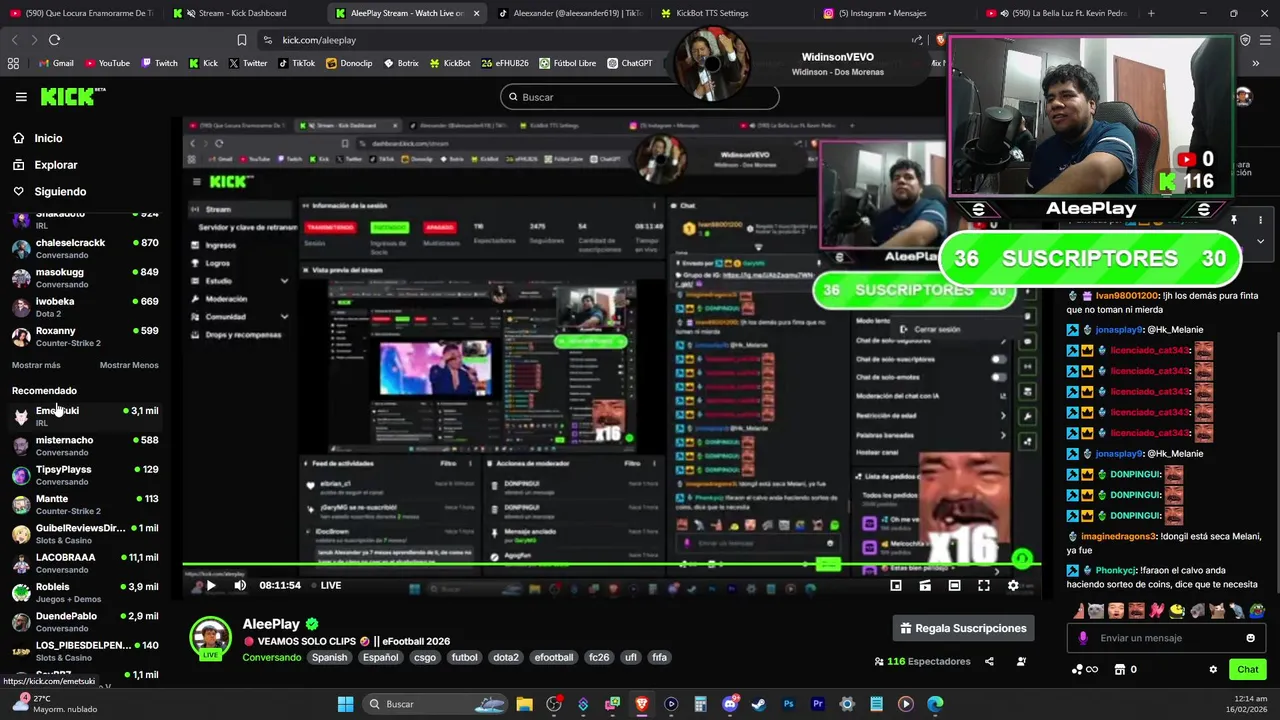Open the chat three-dot options menu
Viewport: 1280px width, 720px height.
coord(1260,220)
